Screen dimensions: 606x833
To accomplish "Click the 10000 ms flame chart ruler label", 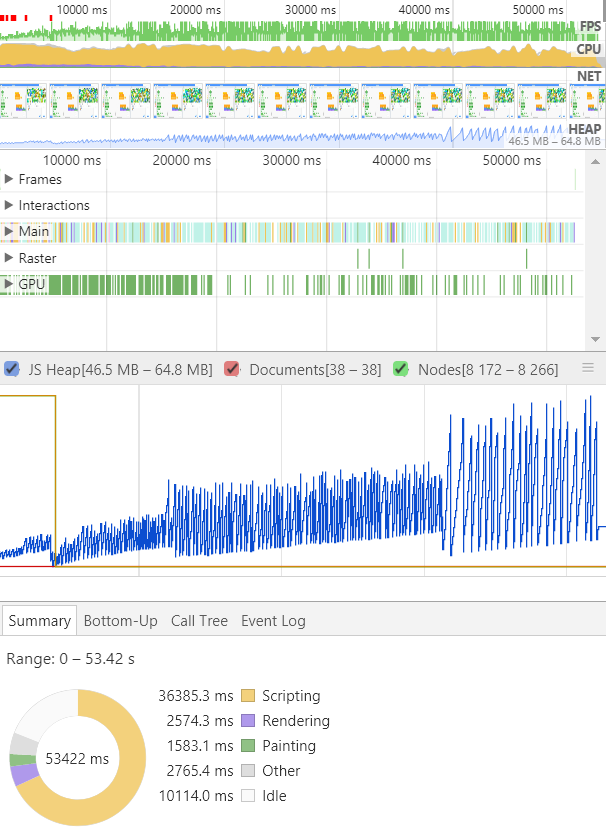I will point(72,160).
